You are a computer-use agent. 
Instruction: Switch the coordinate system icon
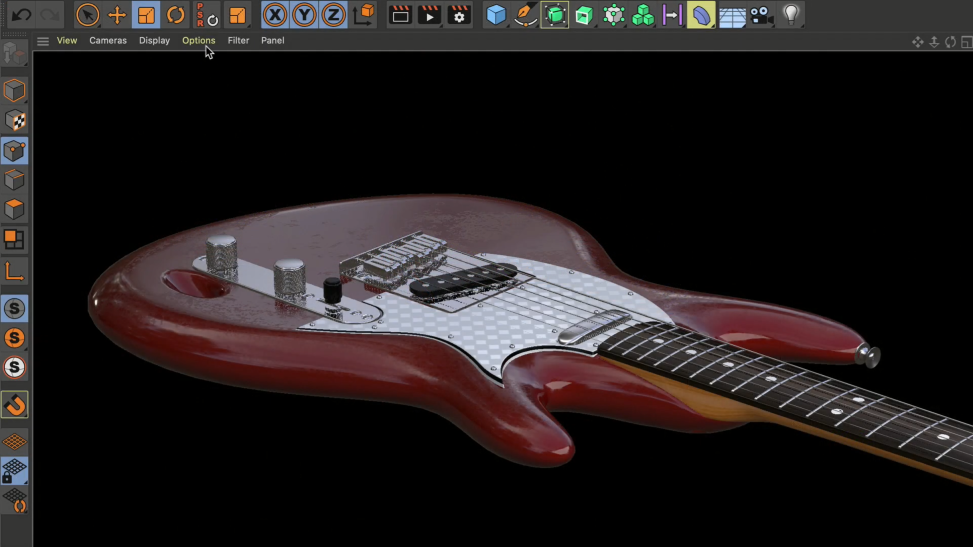(x=364, y=15)
